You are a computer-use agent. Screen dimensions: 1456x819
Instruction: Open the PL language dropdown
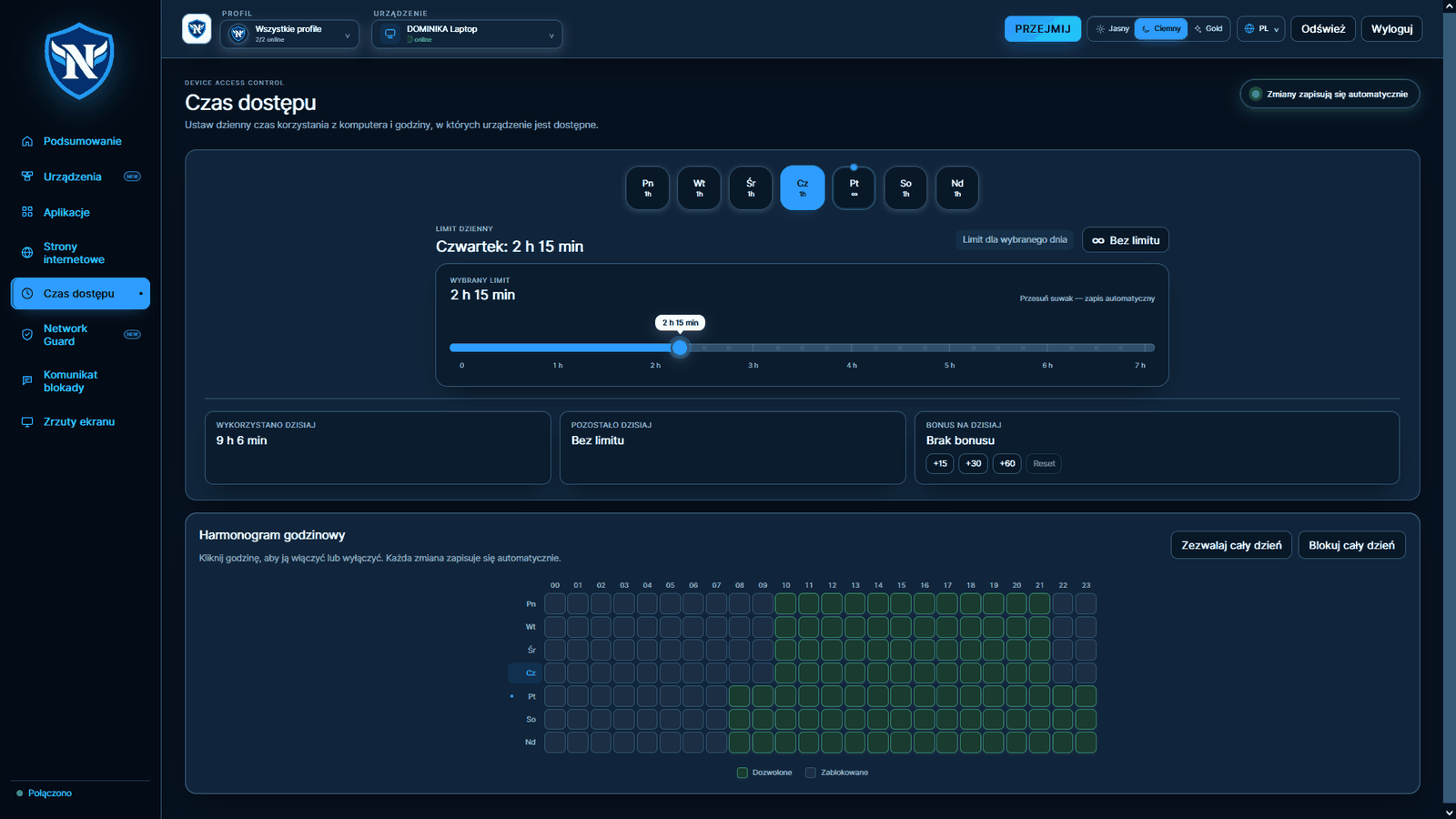coord(1261,29)
